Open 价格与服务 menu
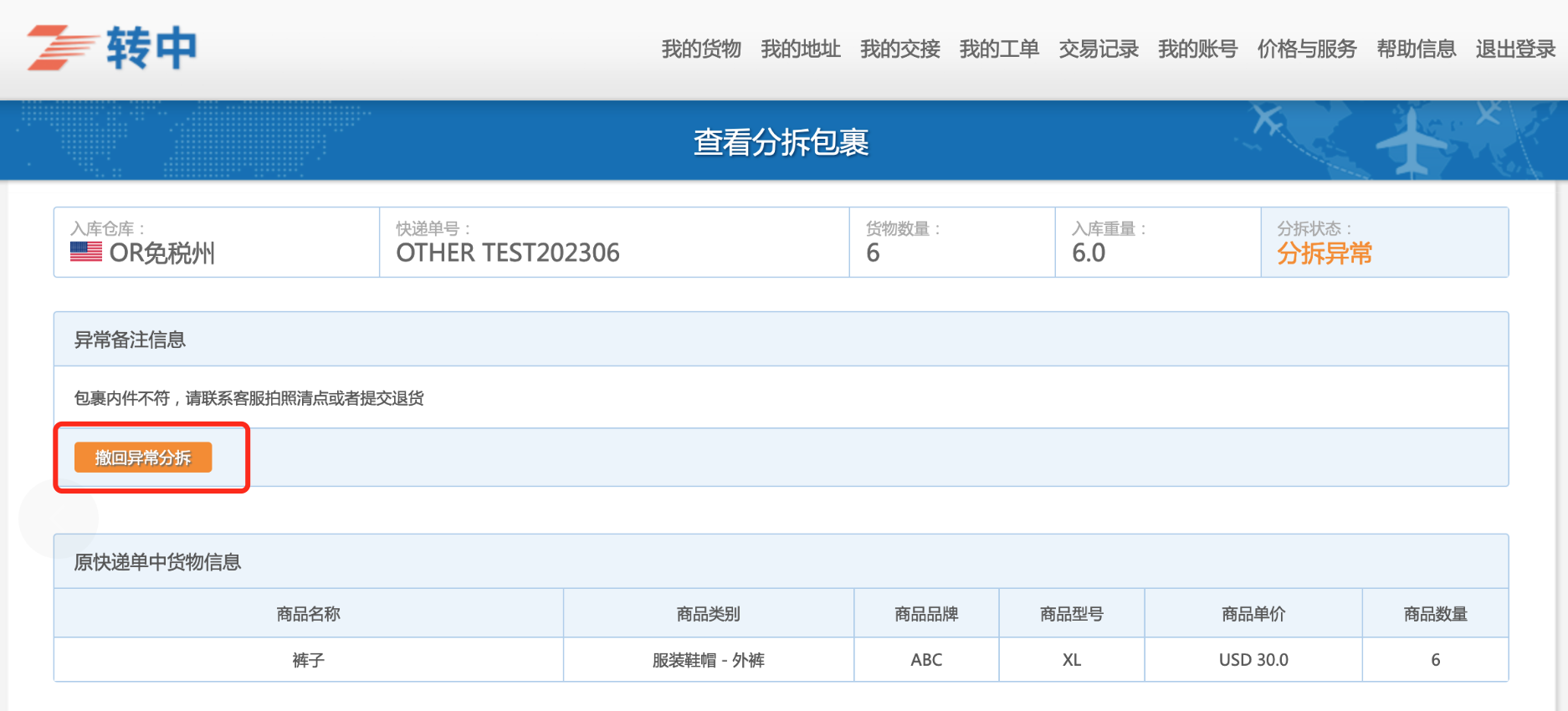 click(1307, 49)
